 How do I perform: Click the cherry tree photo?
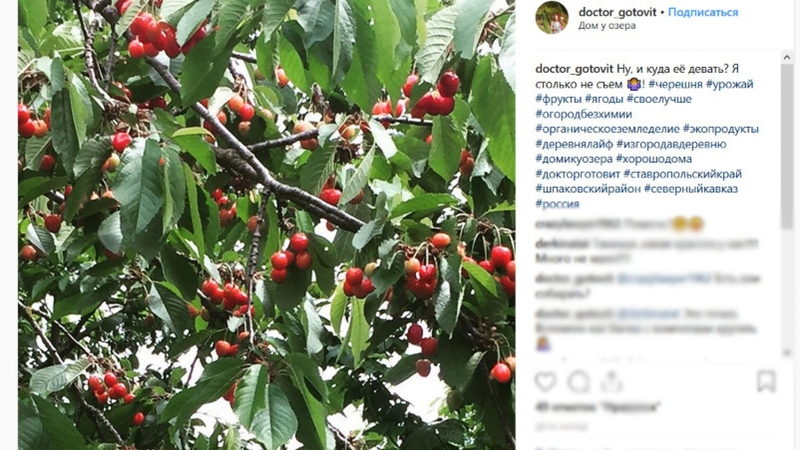pyautogui.click(x=266, y=225)
